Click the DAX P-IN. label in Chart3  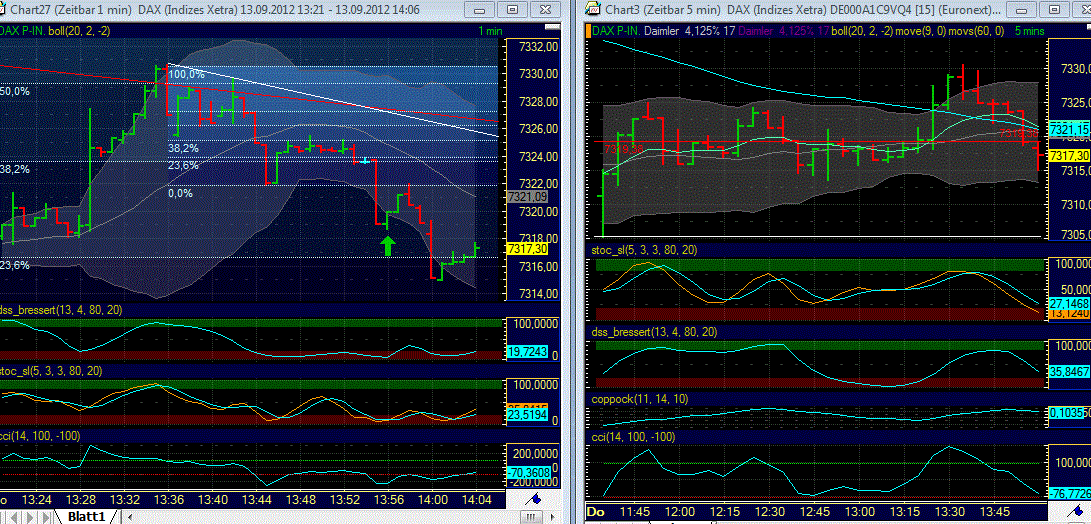616,31
